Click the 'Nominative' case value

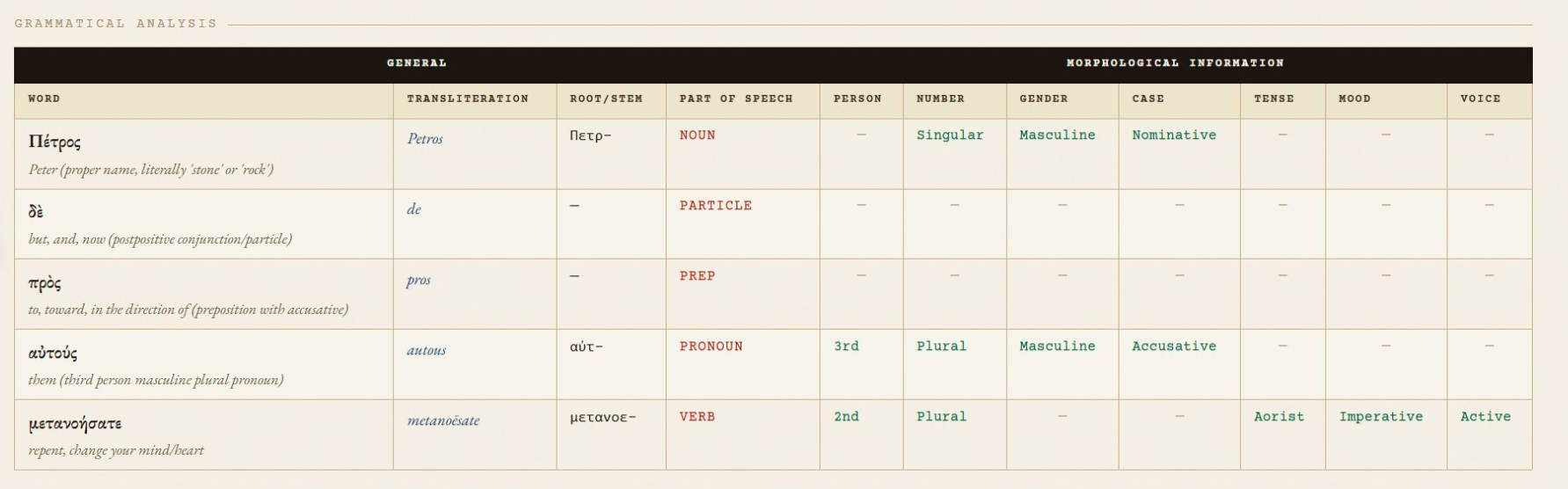(1174, 135)
